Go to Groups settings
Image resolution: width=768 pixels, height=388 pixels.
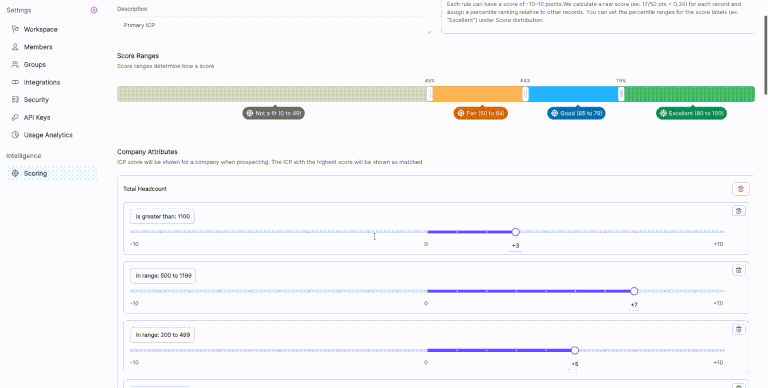pos(35,65)
